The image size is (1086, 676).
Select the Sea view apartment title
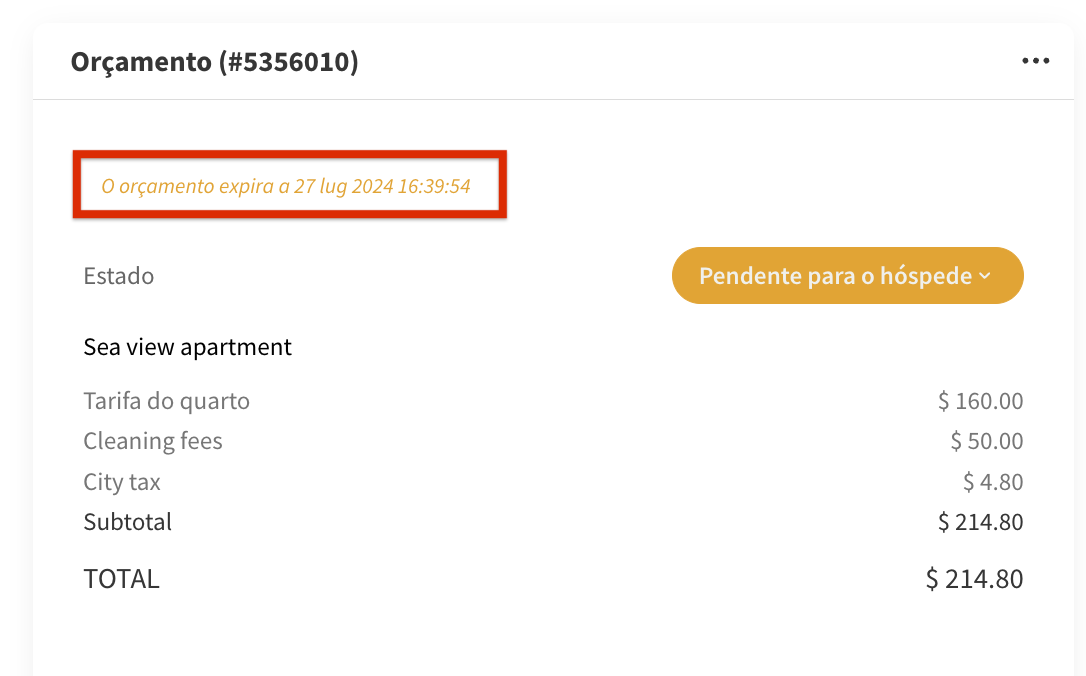point(187,347)
